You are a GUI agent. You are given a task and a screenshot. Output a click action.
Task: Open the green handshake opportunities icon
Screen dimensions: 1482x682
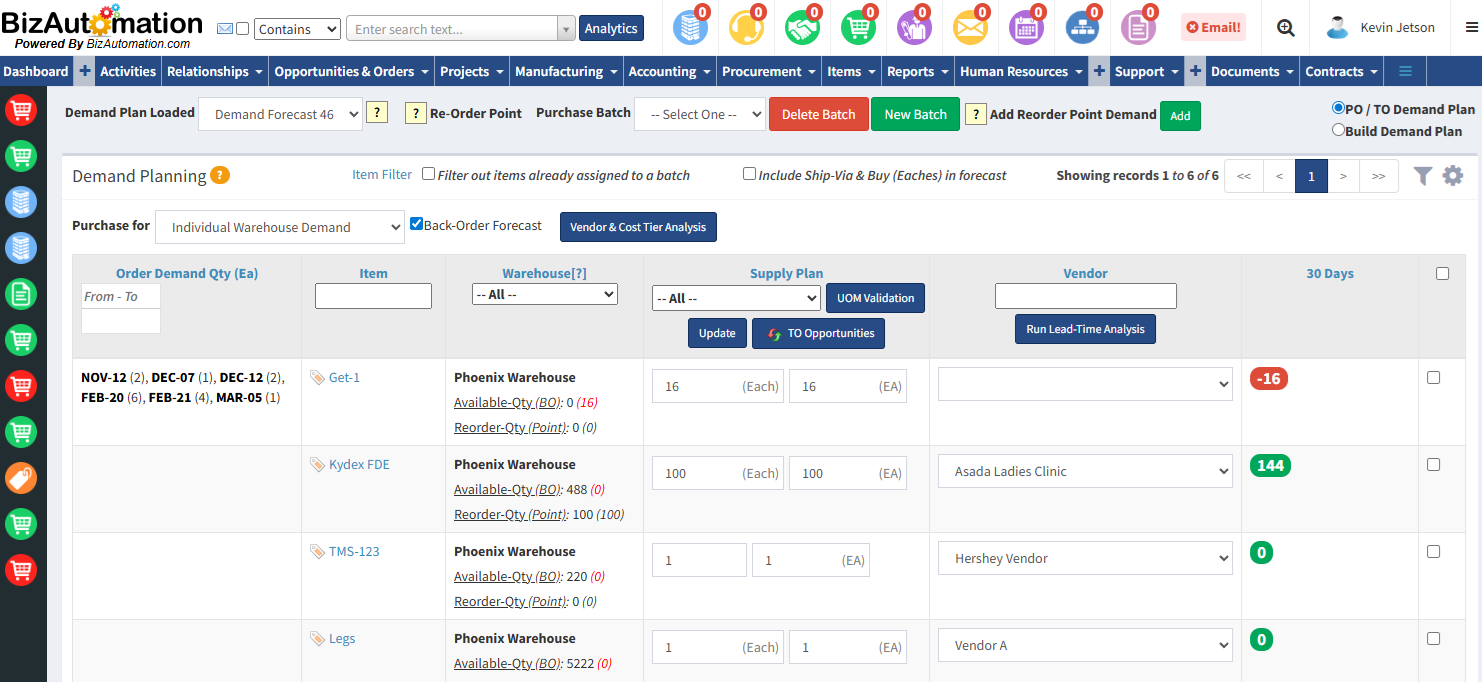pyautogui.click(x=801, y=28)
